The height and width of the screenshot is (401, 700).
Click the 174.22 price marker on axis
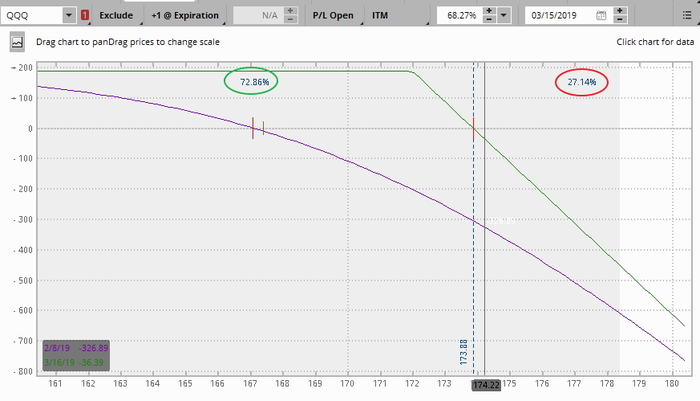pyautogui.click(x=486, y=385)
